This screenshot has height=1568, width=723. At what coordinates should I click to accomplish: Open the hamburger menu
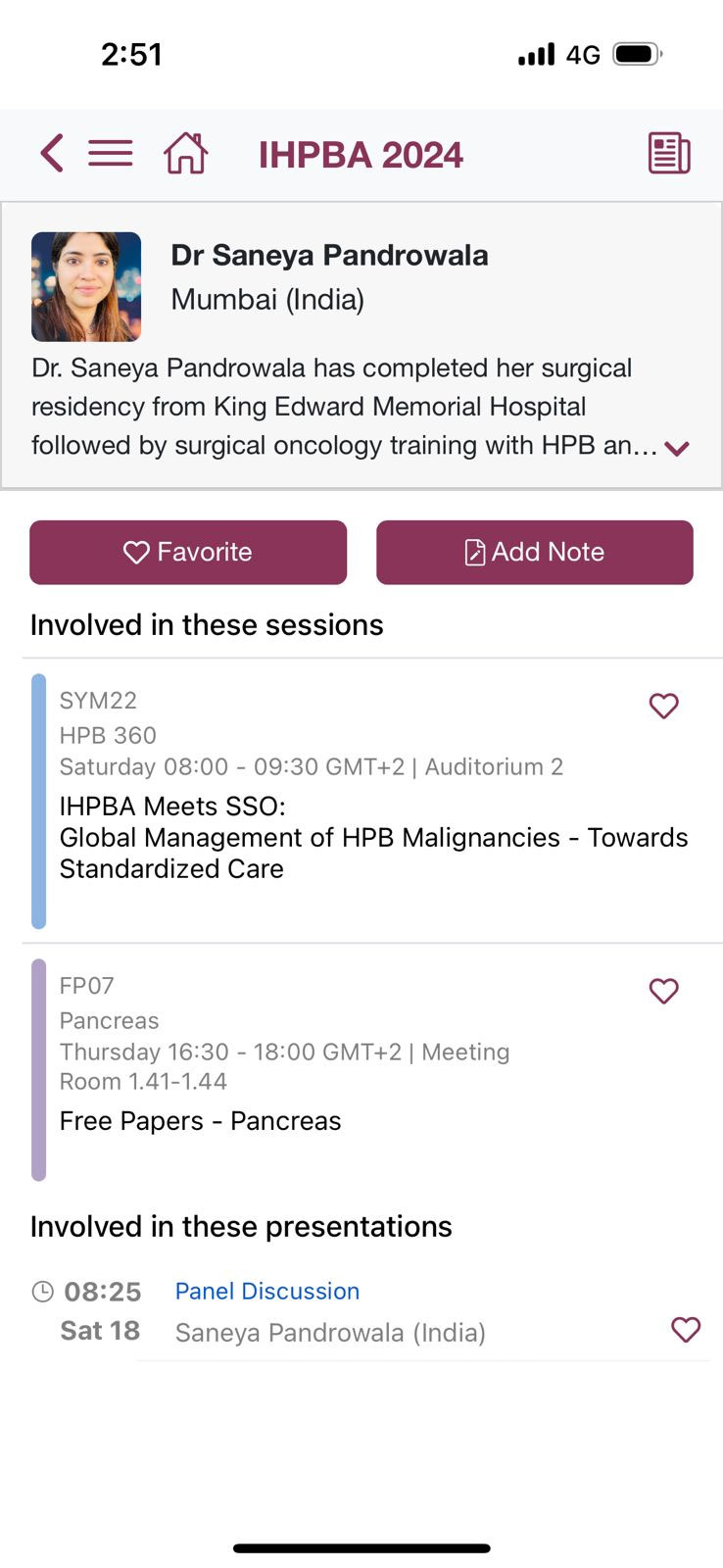point(111,154)
